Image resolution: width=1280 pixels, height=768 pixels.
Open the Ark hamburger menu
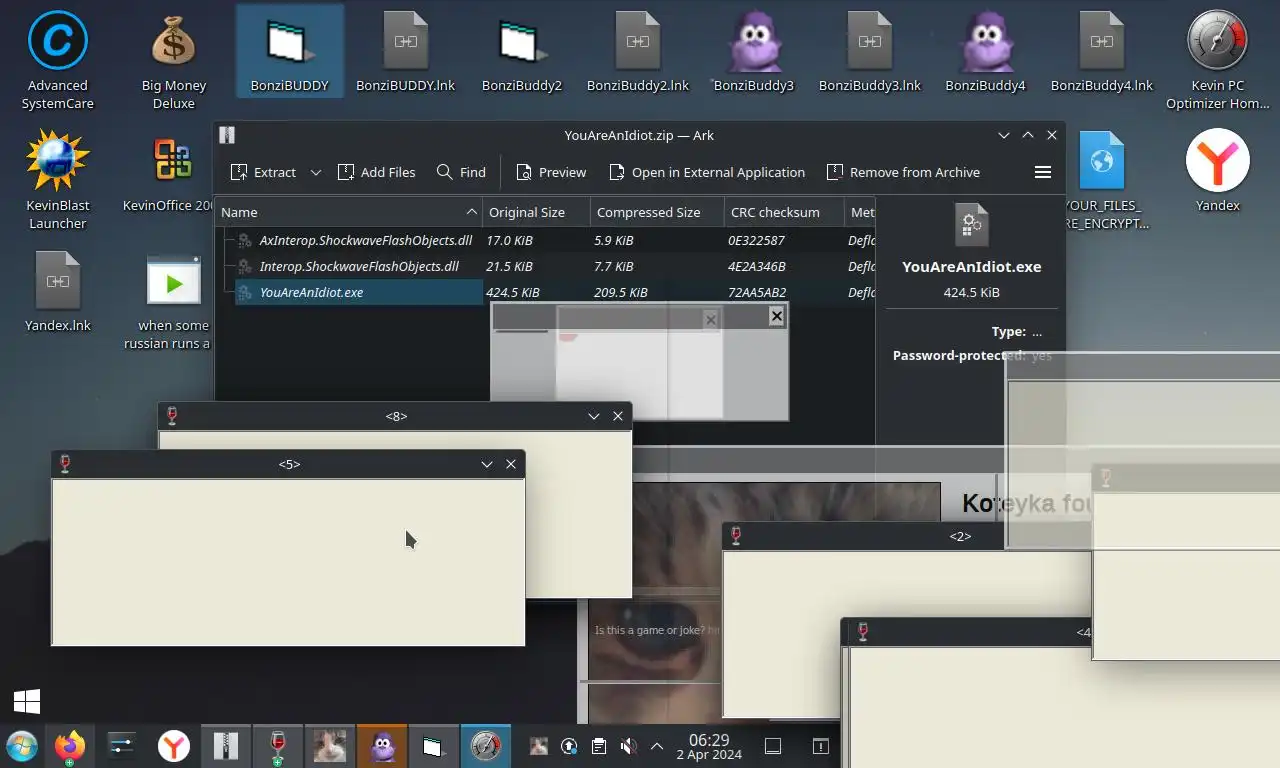1042,172
